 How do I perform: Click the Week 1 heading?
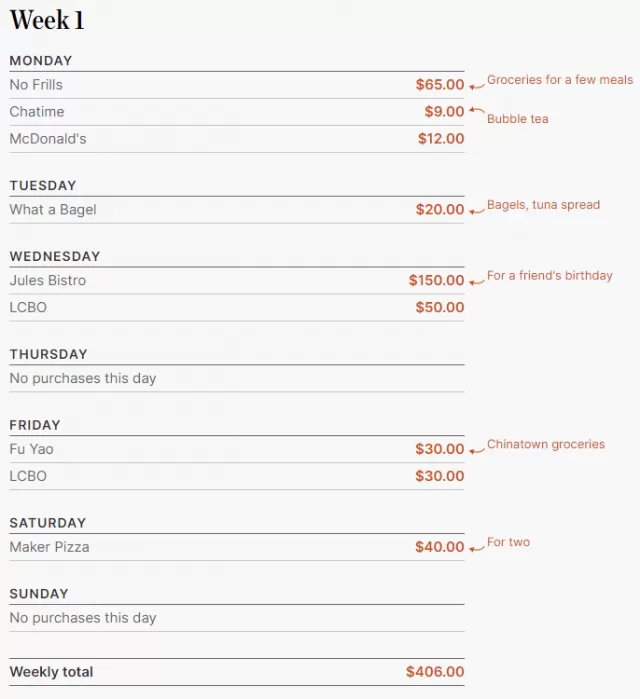[x=47, y=20]
